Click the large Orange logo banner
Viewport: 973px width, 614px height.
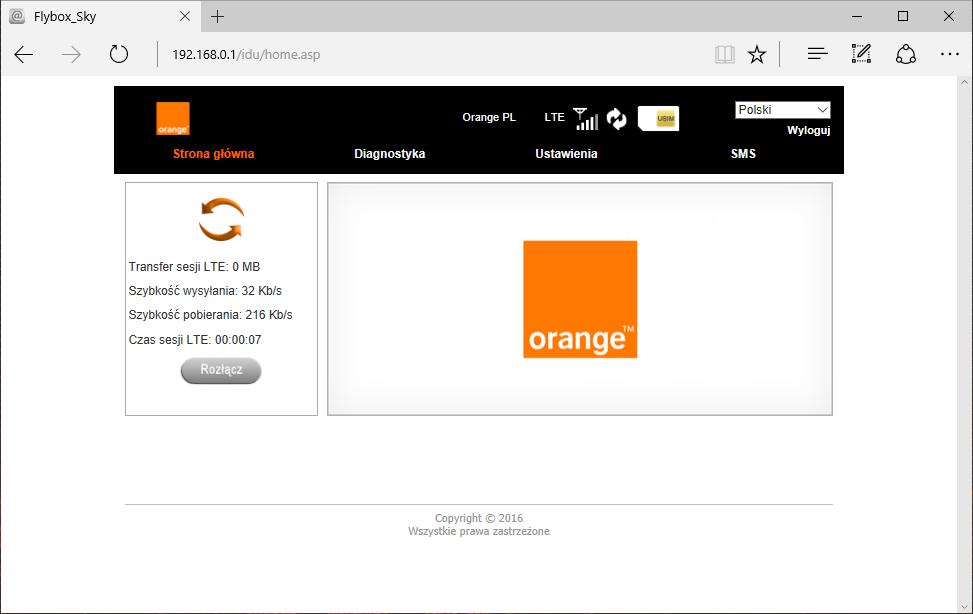tap(580, 299)
